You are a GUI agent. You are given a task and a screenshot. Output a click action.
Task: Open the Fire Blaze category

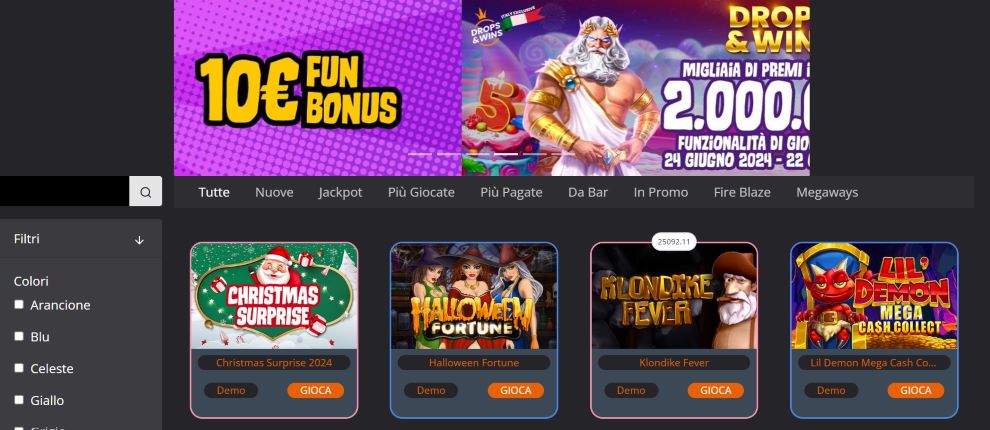[x=742, y=192]
